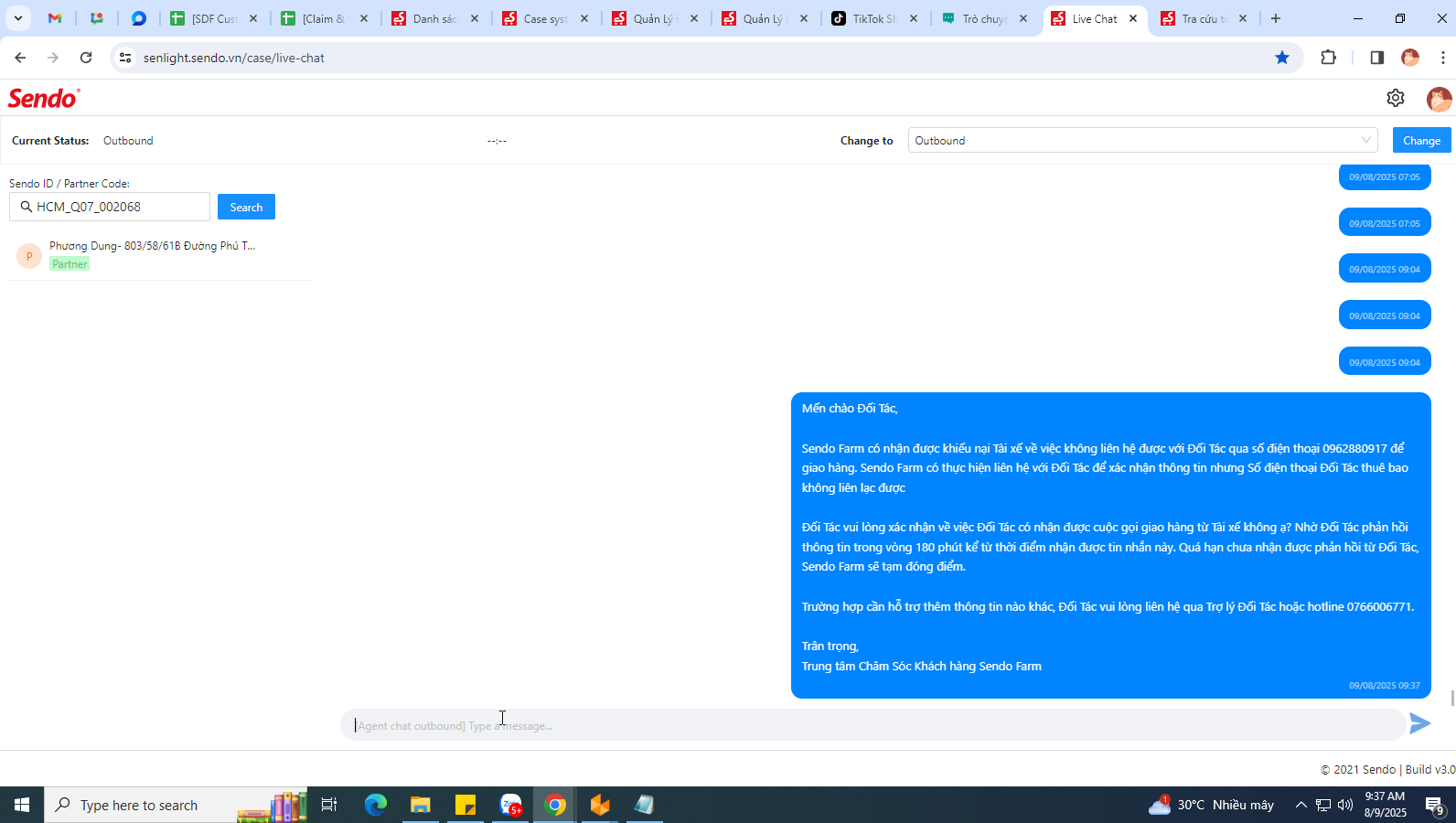Open Task View on the taskbar
The height and width of the screenshot is (823, 1456).
tap(329, 805)
